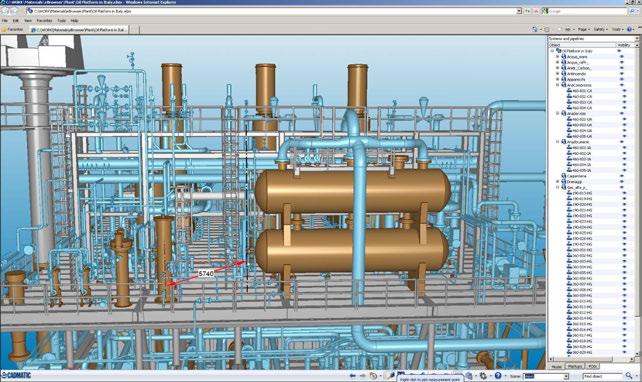Click the undo view icon in bottom toolbar
Image resolution: width=642 pixels, height=382 pixels.
(x=373, y=375)
